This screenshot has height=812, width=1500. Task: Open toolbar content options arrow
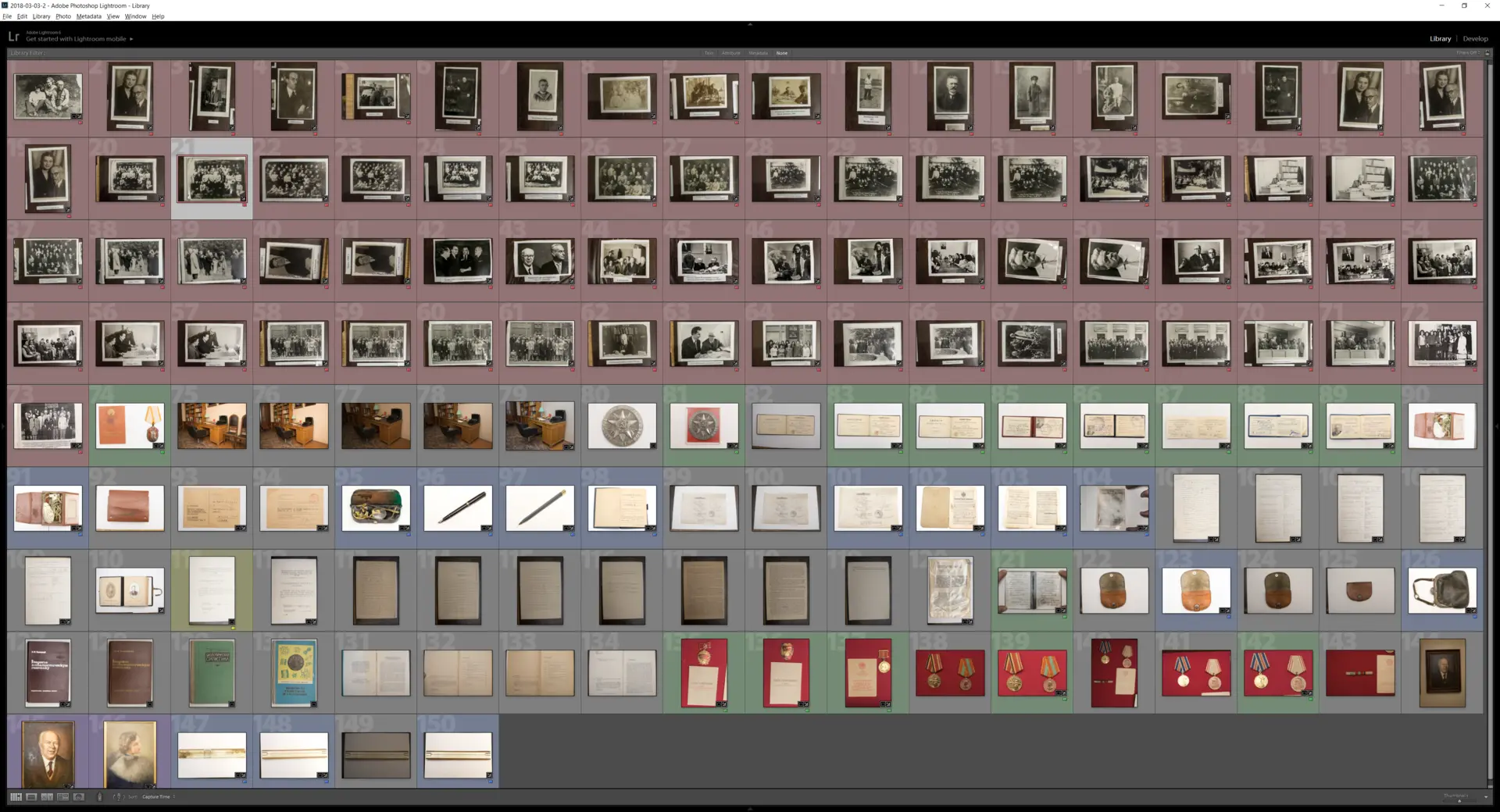(x=1485, y=797)
